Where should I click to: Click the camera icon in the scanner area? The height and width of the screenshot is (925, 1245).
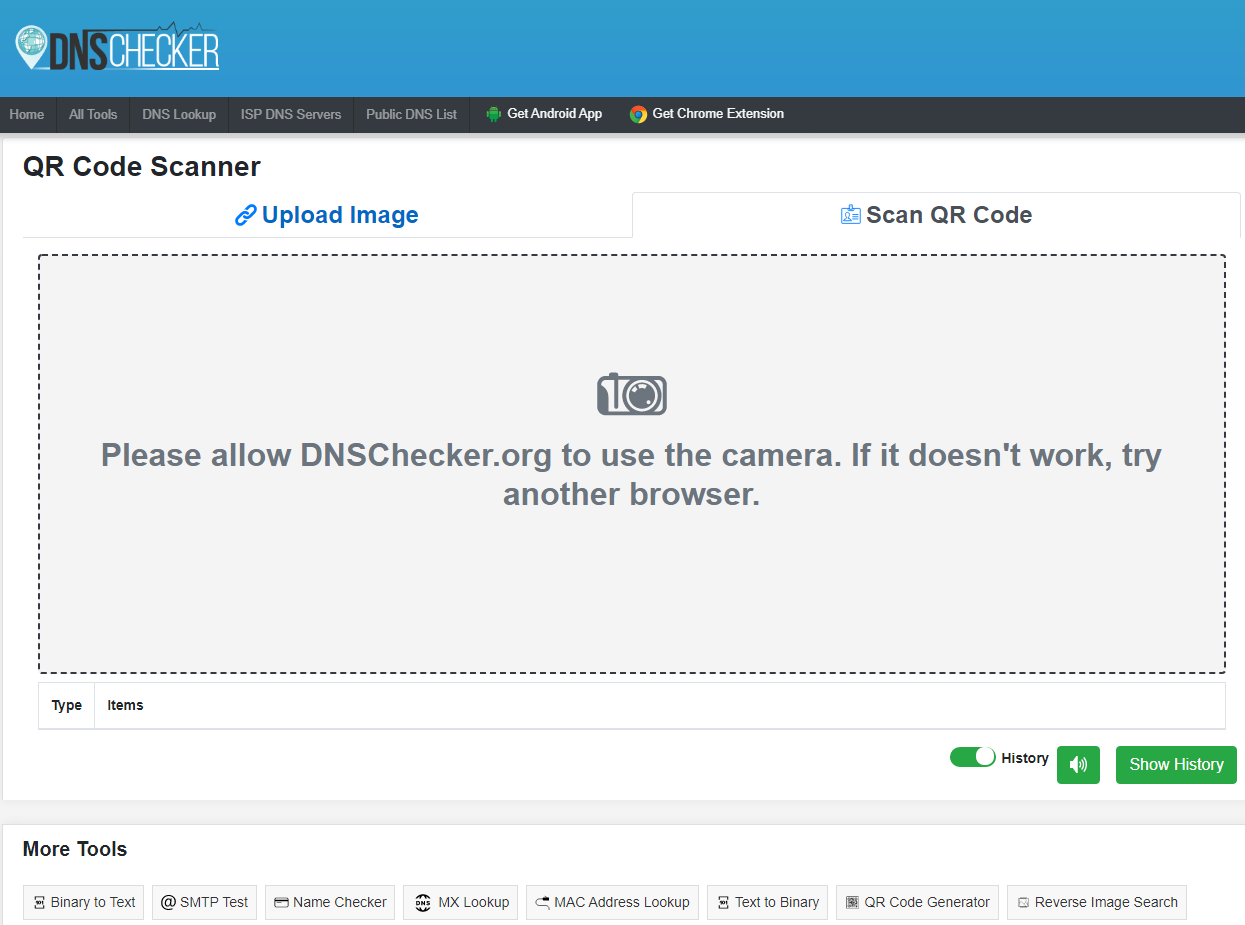tap(631, 394)
